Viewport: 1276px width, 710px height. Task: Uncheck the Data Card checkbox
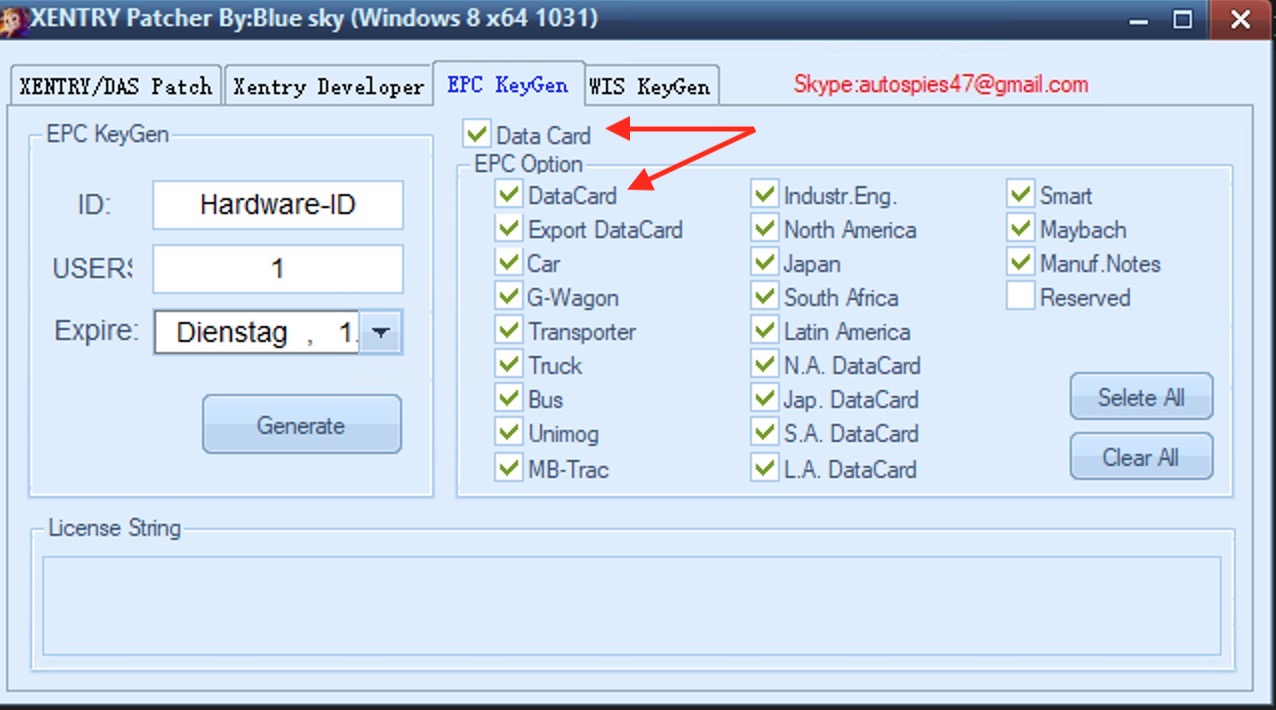click(x=477, y=135)
